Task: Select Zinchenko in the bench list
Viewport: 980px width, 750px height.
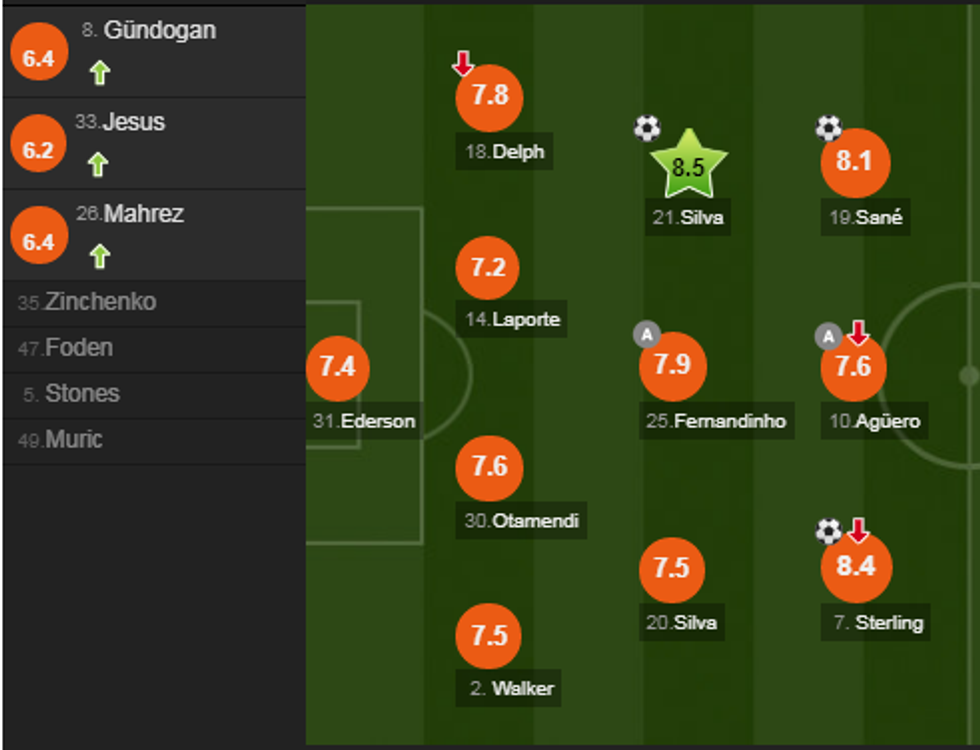Action: click(88, 302)
